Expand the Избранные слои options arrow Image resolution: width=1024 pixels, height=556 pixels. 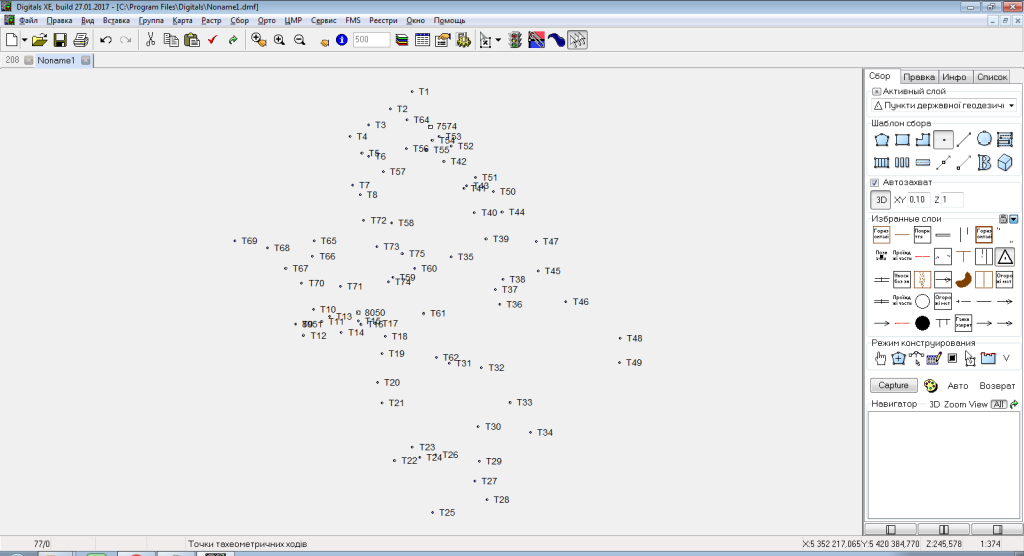point(1013,219)
